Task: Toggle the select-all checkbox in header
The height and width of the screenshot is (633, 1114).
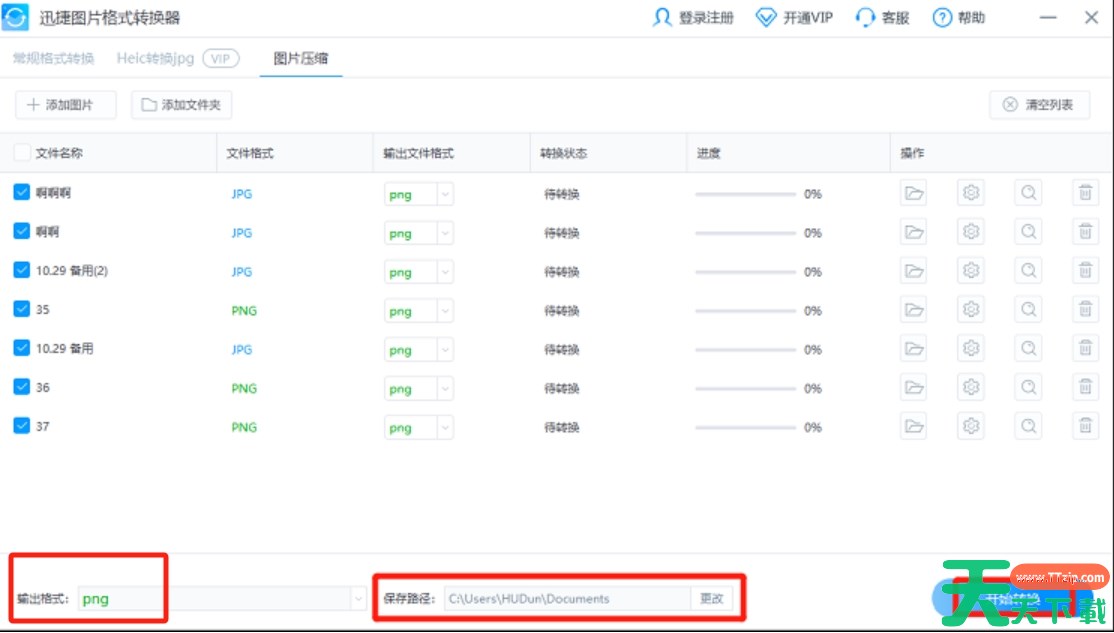Action: (22, 152)
